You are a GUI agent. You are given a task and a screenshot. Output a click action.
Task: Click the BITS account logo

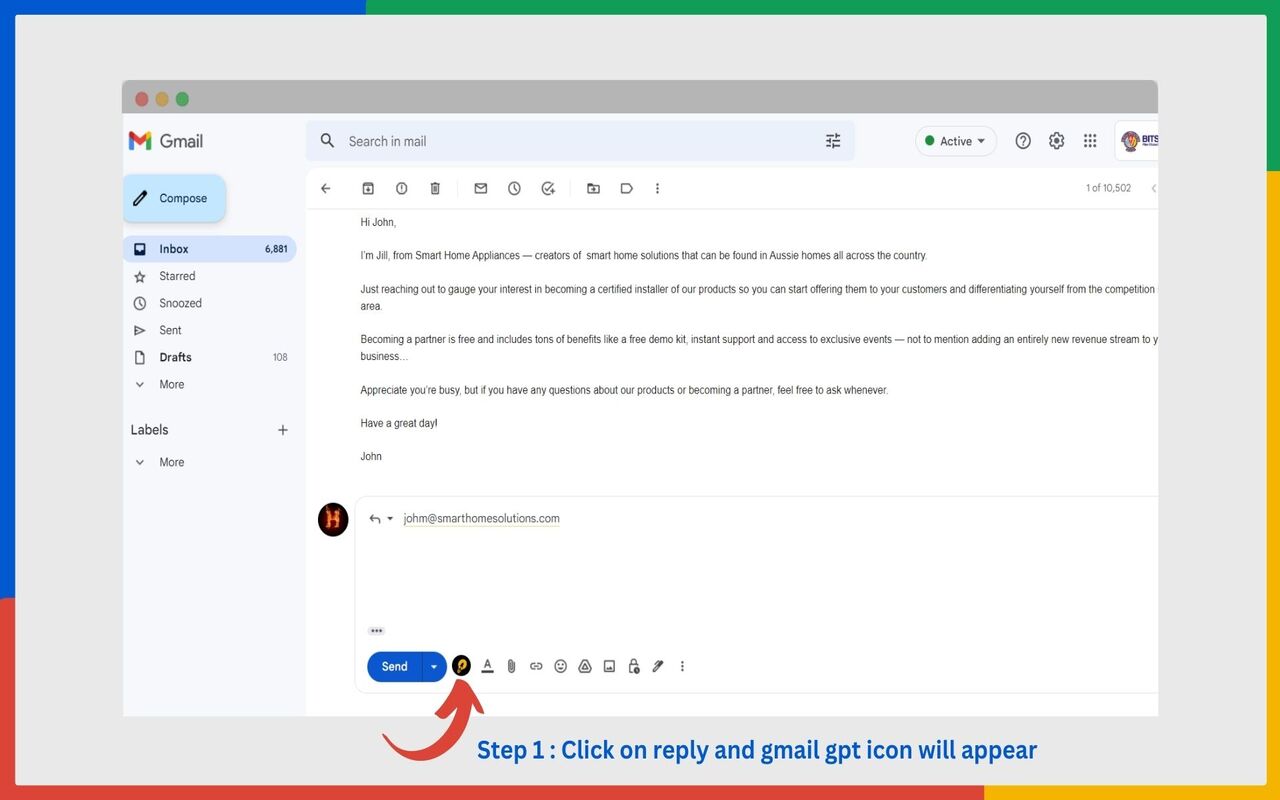[1138, 141]
